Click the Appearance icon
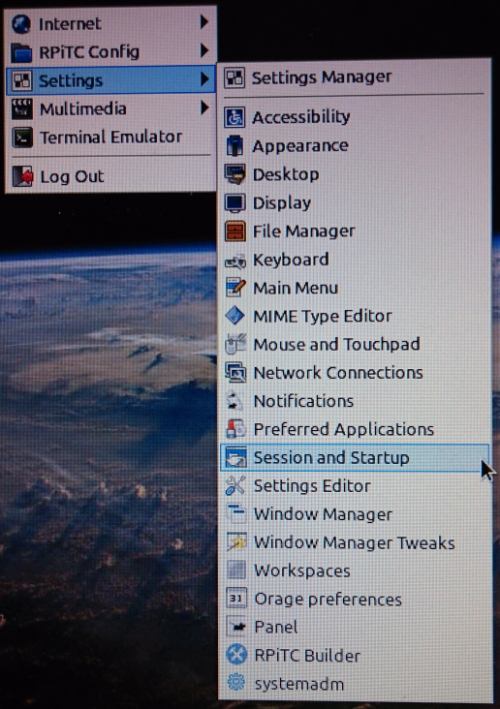Viewport: 500px width, 709px height. 235,146
